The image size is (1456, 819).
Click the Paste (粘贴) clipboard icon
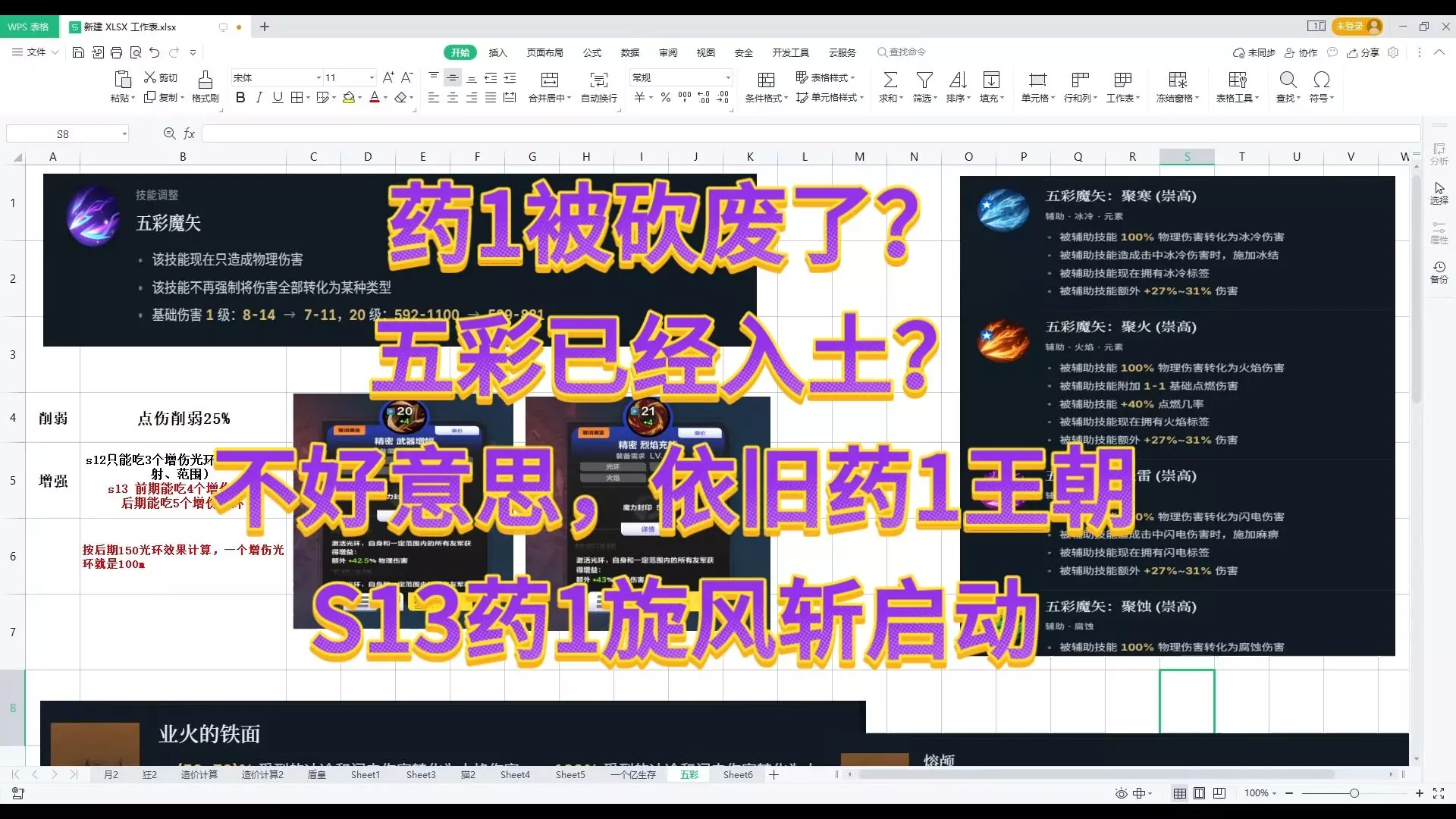point(122,80)
